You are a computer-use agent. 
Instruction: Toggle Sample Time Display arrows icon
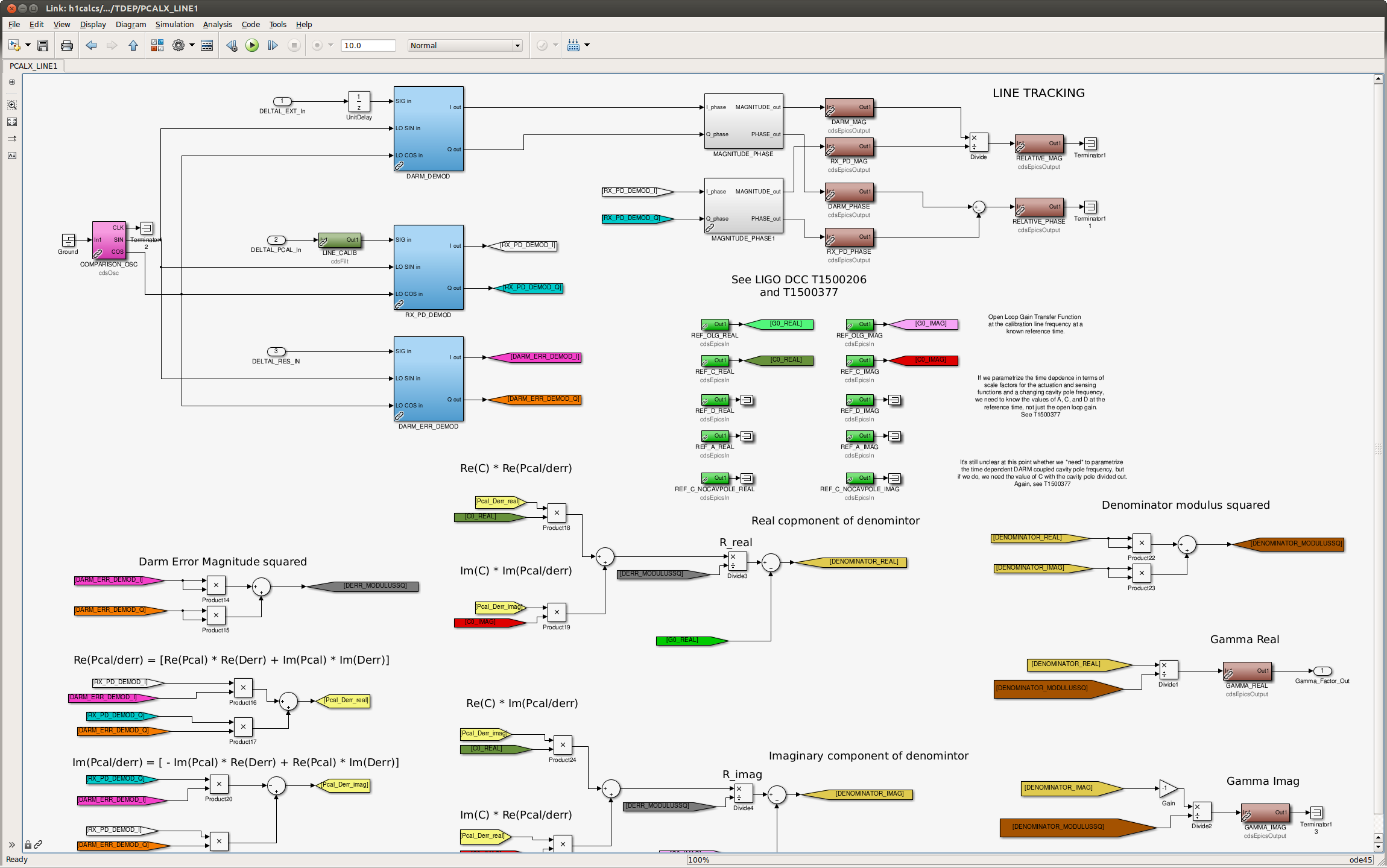tap(11, 139)
